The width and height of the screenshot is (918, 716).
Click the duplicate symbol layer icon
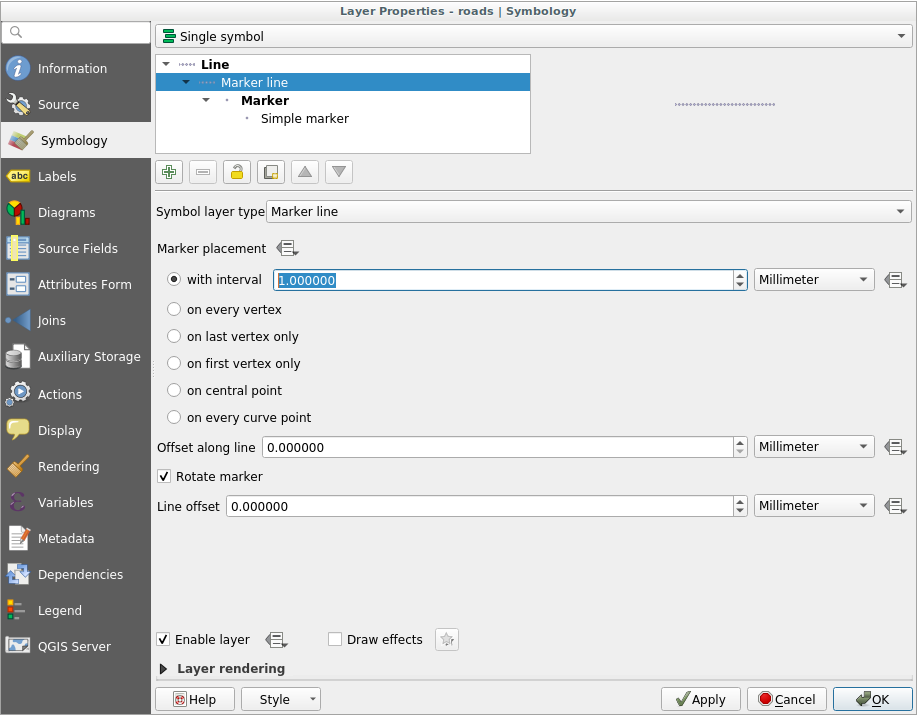click(271, 172)
